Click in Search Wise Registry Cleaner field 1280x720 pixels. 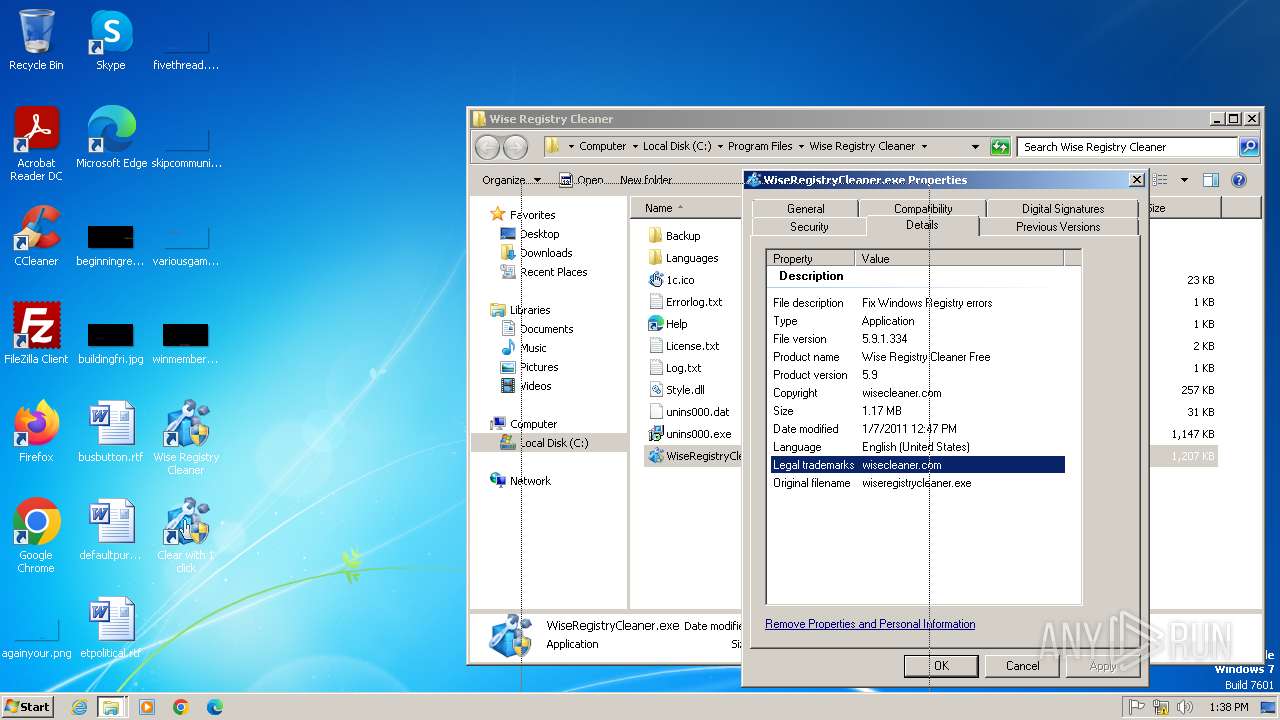pos(1127,147)
